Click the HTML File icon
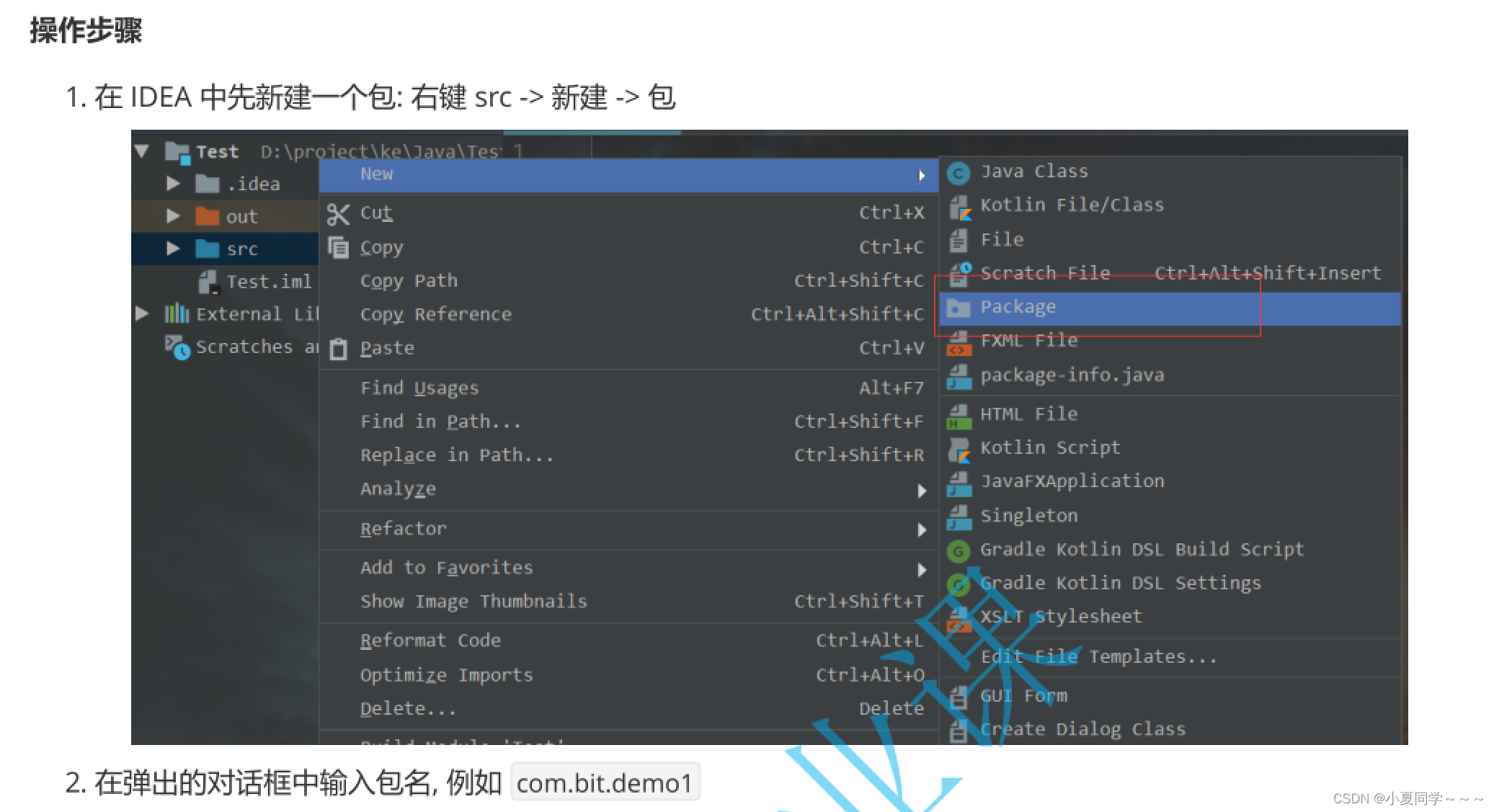 tap(959, 416)
